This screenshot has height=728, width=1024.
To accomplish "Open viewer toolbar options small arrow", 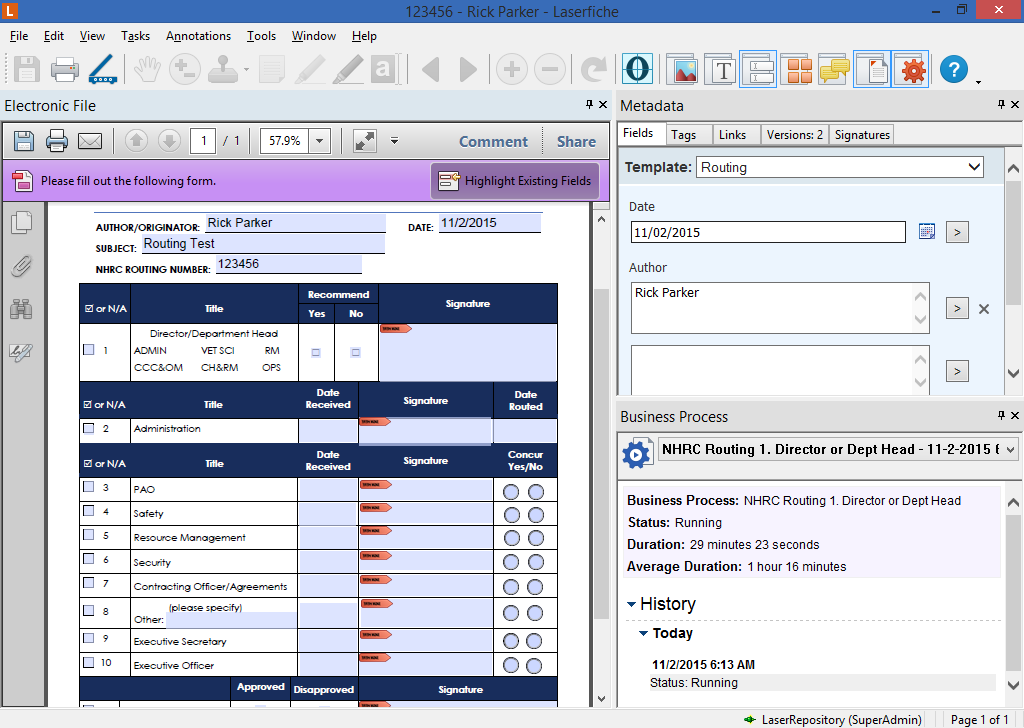I will tap(394, 140).
